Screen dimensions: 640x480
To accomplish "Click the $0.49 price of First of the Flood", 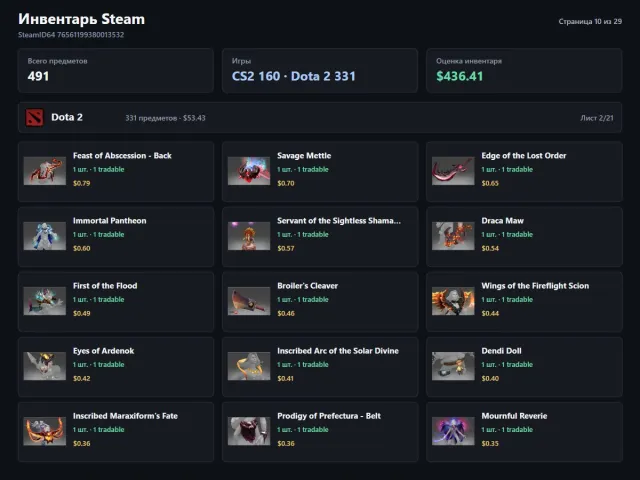I will (82, 313).
